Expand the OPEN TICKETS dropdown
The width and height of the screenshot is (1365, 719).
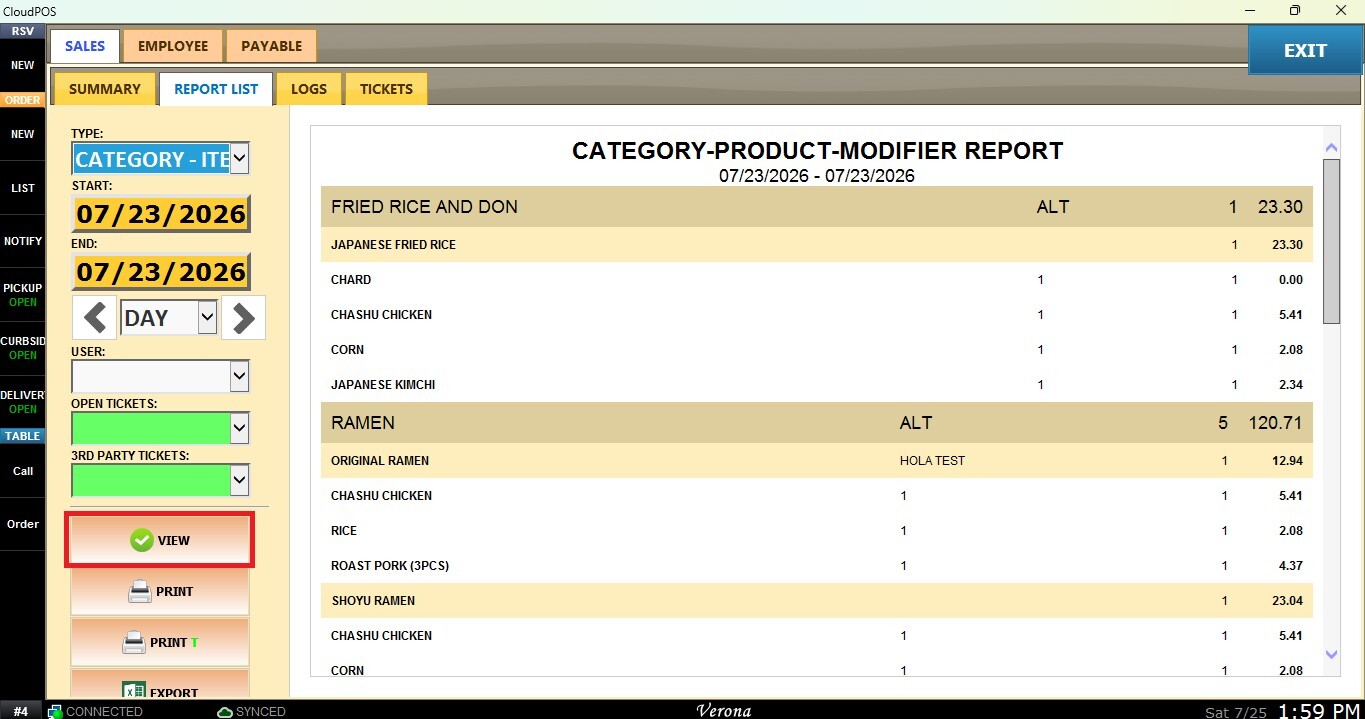click(x=239, y=428)
